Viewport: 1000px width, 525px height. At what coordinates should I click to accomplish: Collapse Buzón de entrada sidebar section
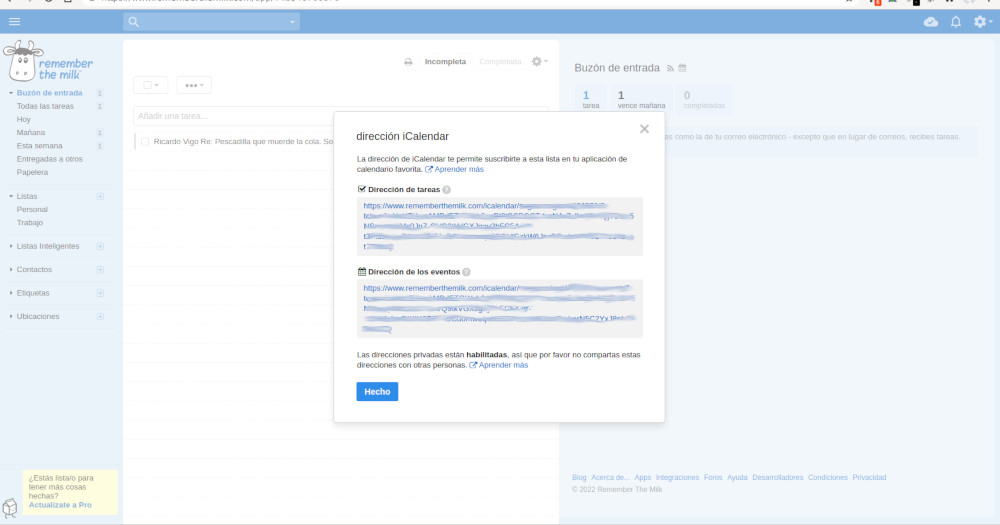[x=11, y=93]
